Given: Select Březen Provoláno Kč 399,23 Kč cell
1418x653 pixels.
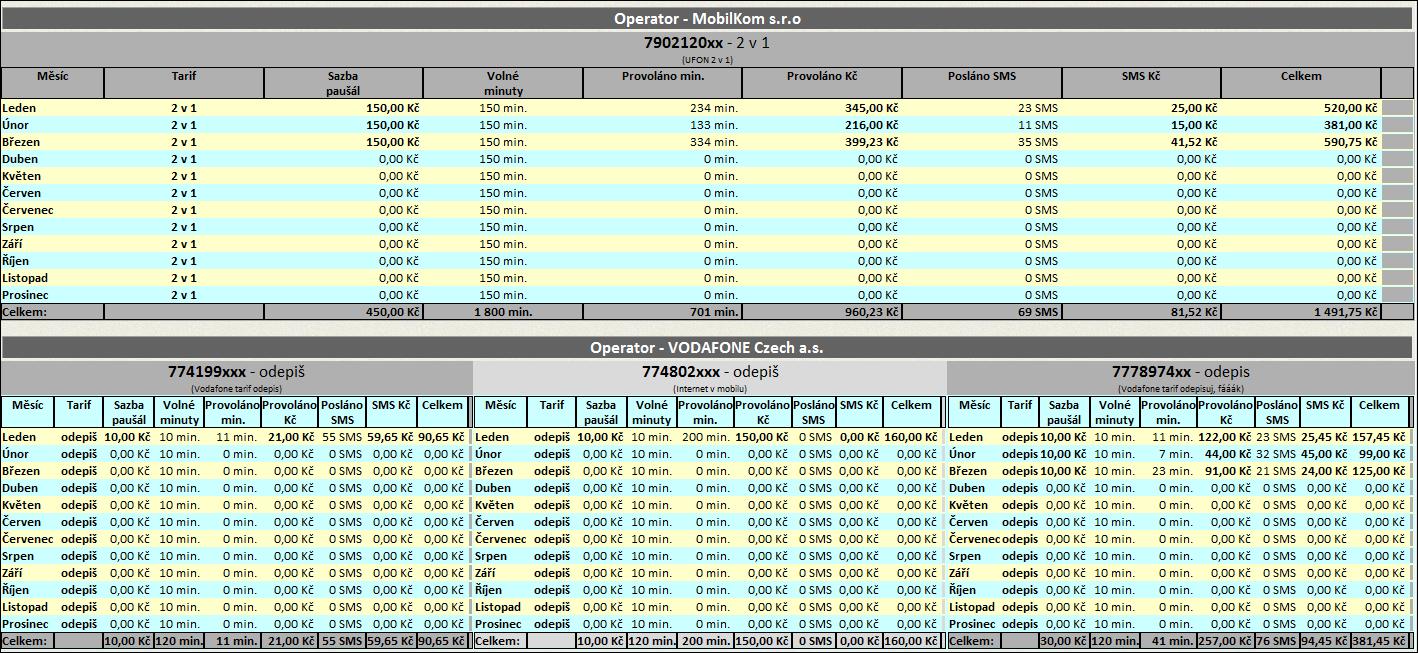Looking at the screenshot, I should (822, 142).
